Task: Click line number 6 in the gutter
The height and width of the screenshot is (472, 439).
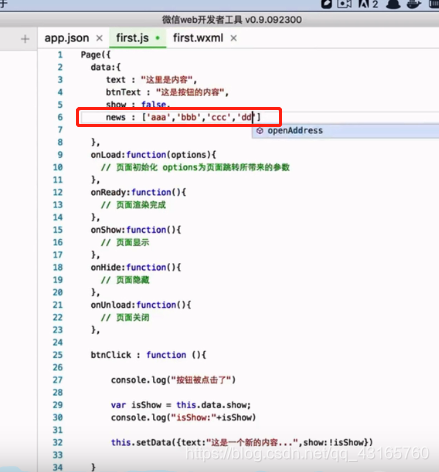Action: 60,117
